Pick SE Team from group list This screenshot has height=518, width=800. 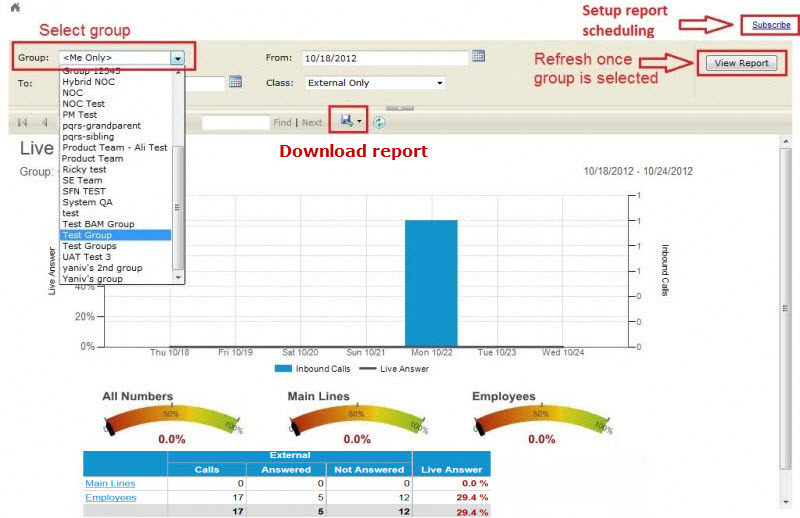click(116, 180)
